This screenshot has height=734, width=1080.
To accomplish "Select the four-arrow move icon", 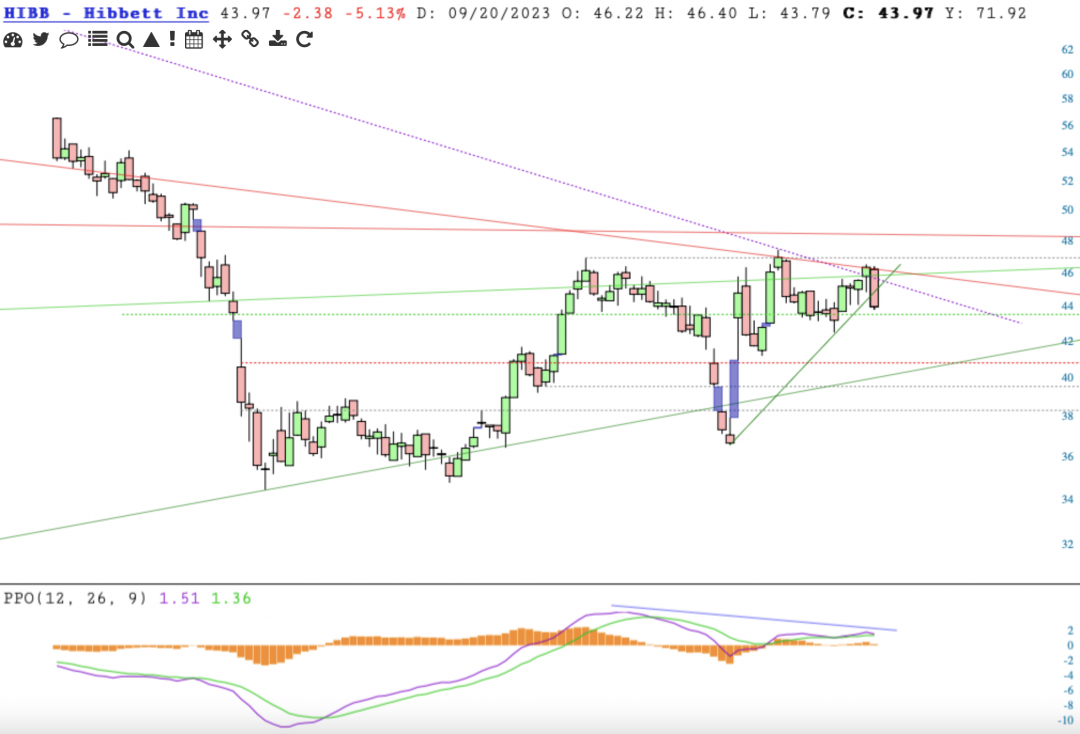I will pyautogui.click(x=222, y=39).
